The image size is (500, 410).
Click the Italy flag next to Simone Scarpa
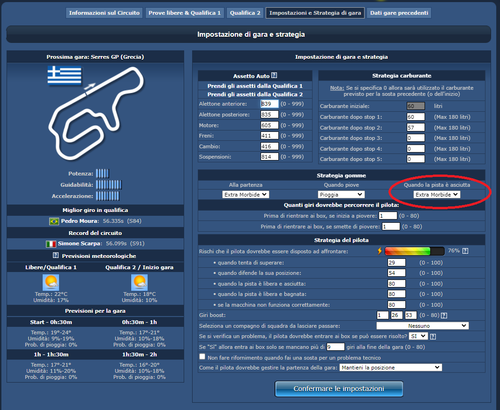(x=51, y=244)
